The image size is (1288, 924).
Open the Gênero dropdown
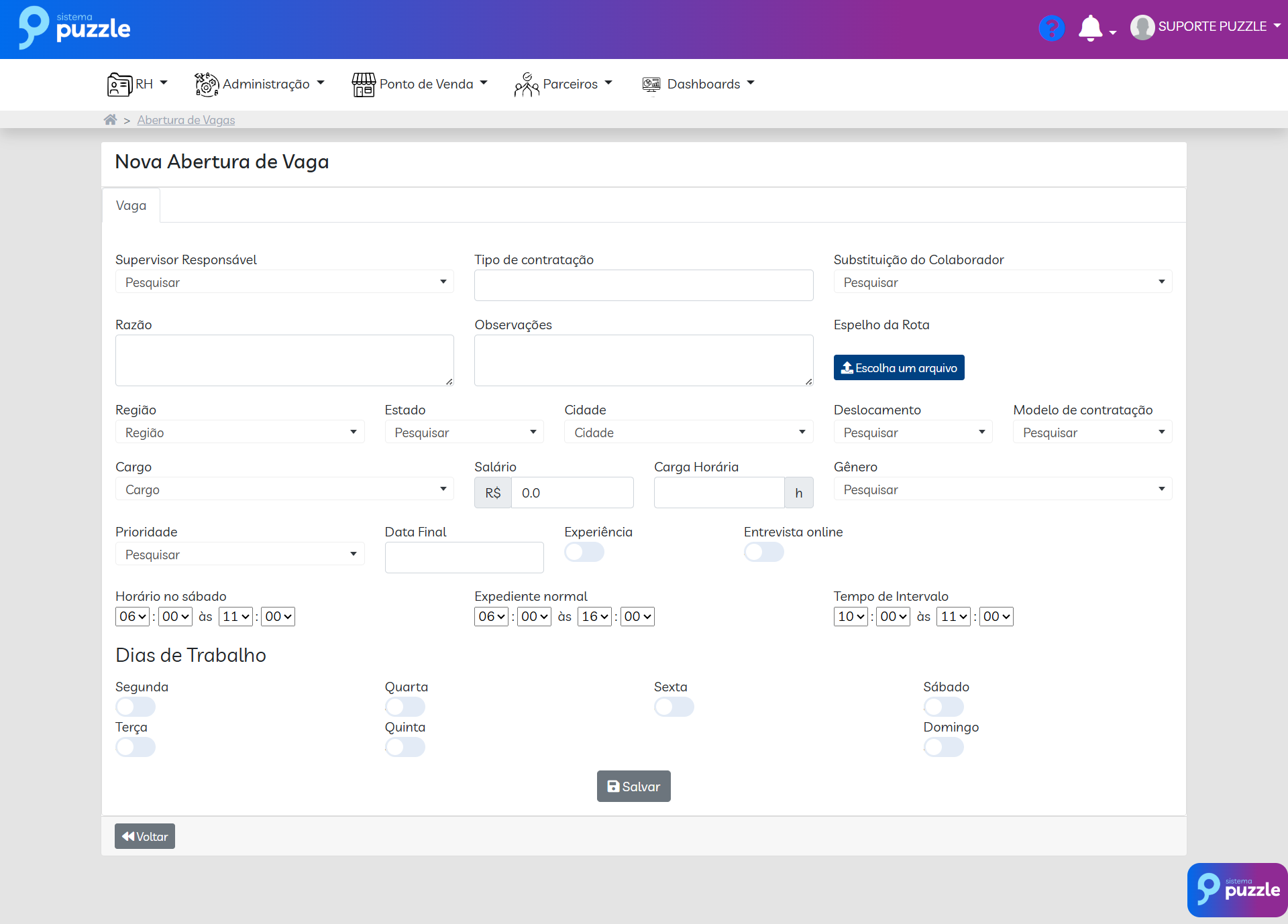click(1002, 489)
